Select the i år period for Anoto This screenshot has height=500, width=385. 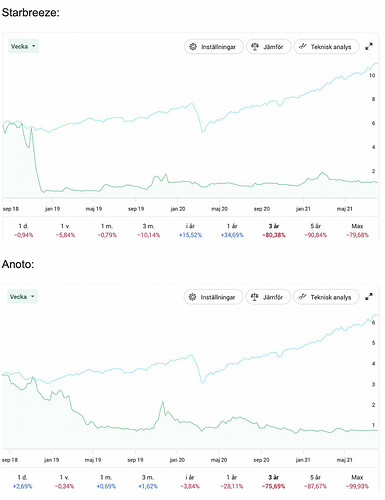pyautogui.click(x=190, y=482)
